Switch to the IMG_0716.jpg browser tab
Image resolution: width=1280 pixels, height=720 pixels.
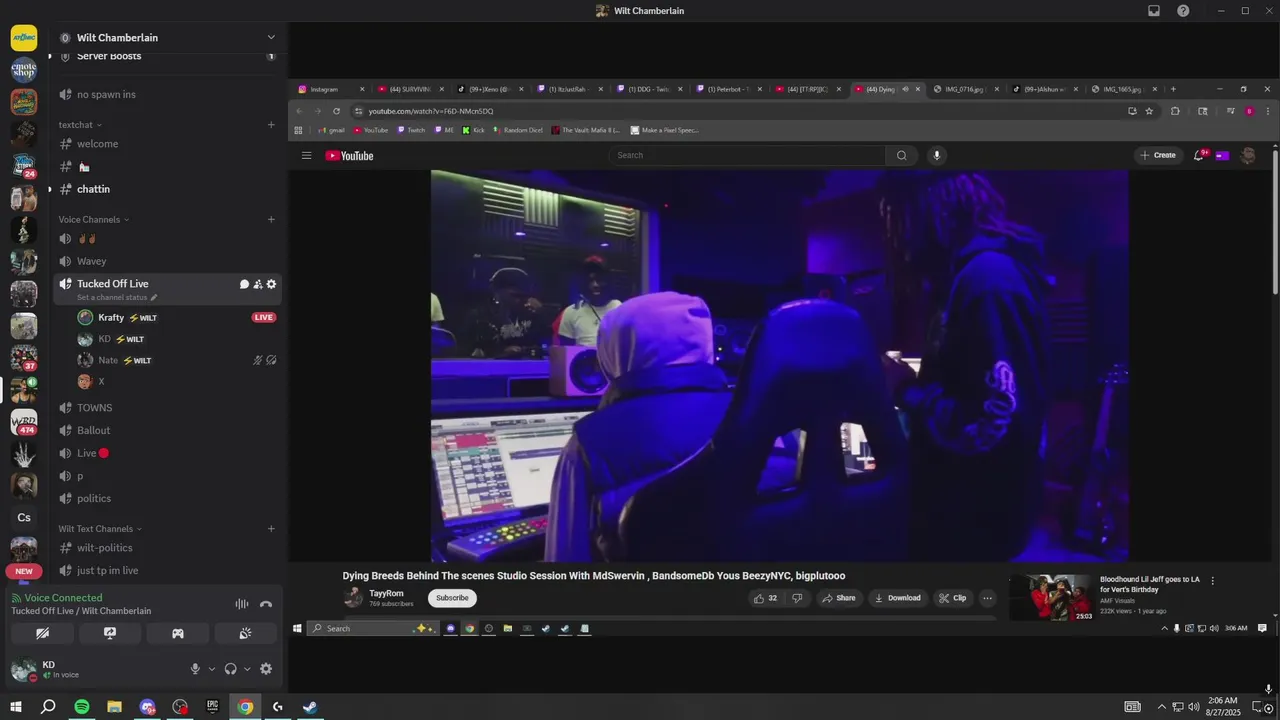[x=966, y=89]
